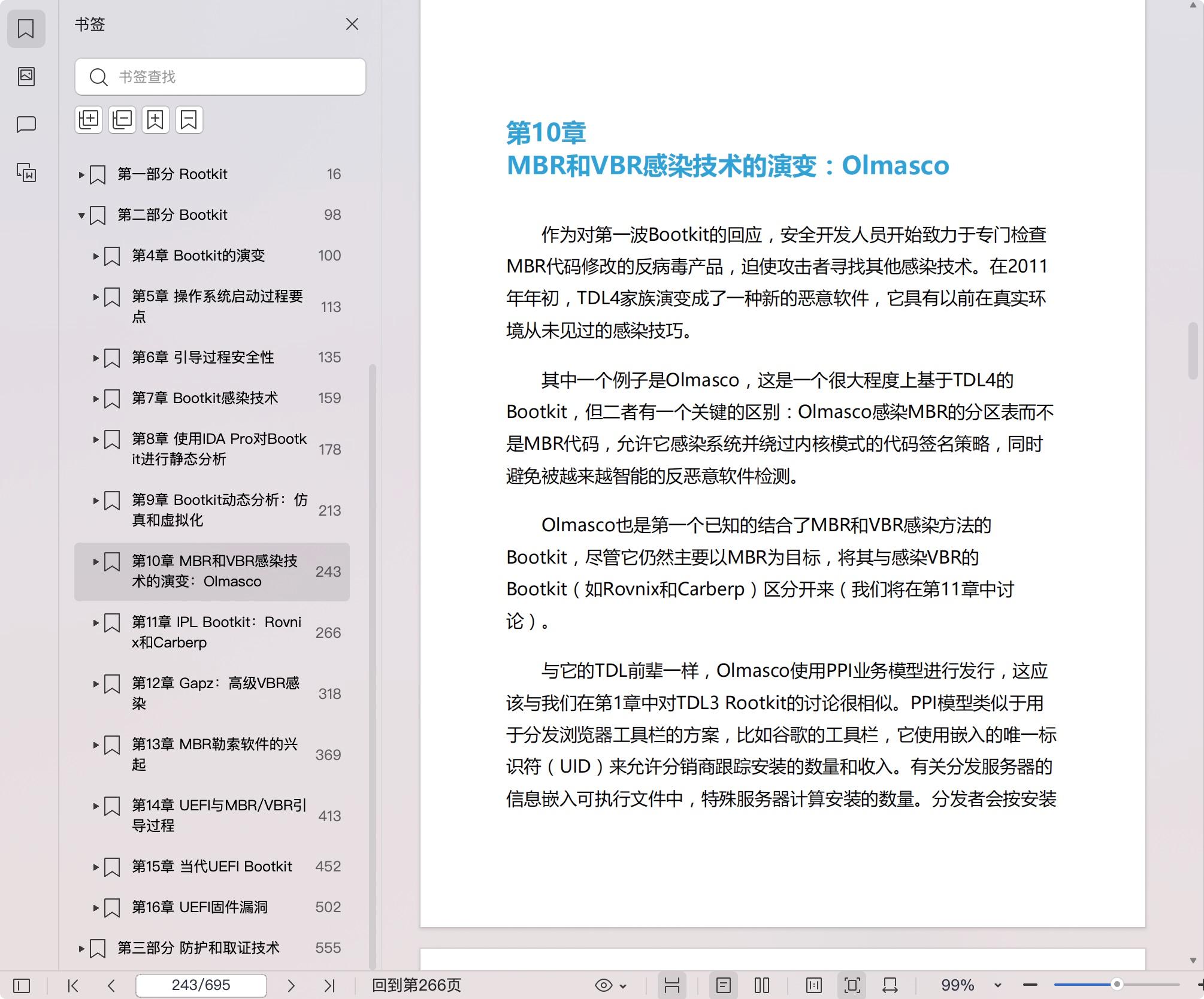Toggle the sidebar panel icon in status bar
1204x999 pixels.
[x=22, y=985]
